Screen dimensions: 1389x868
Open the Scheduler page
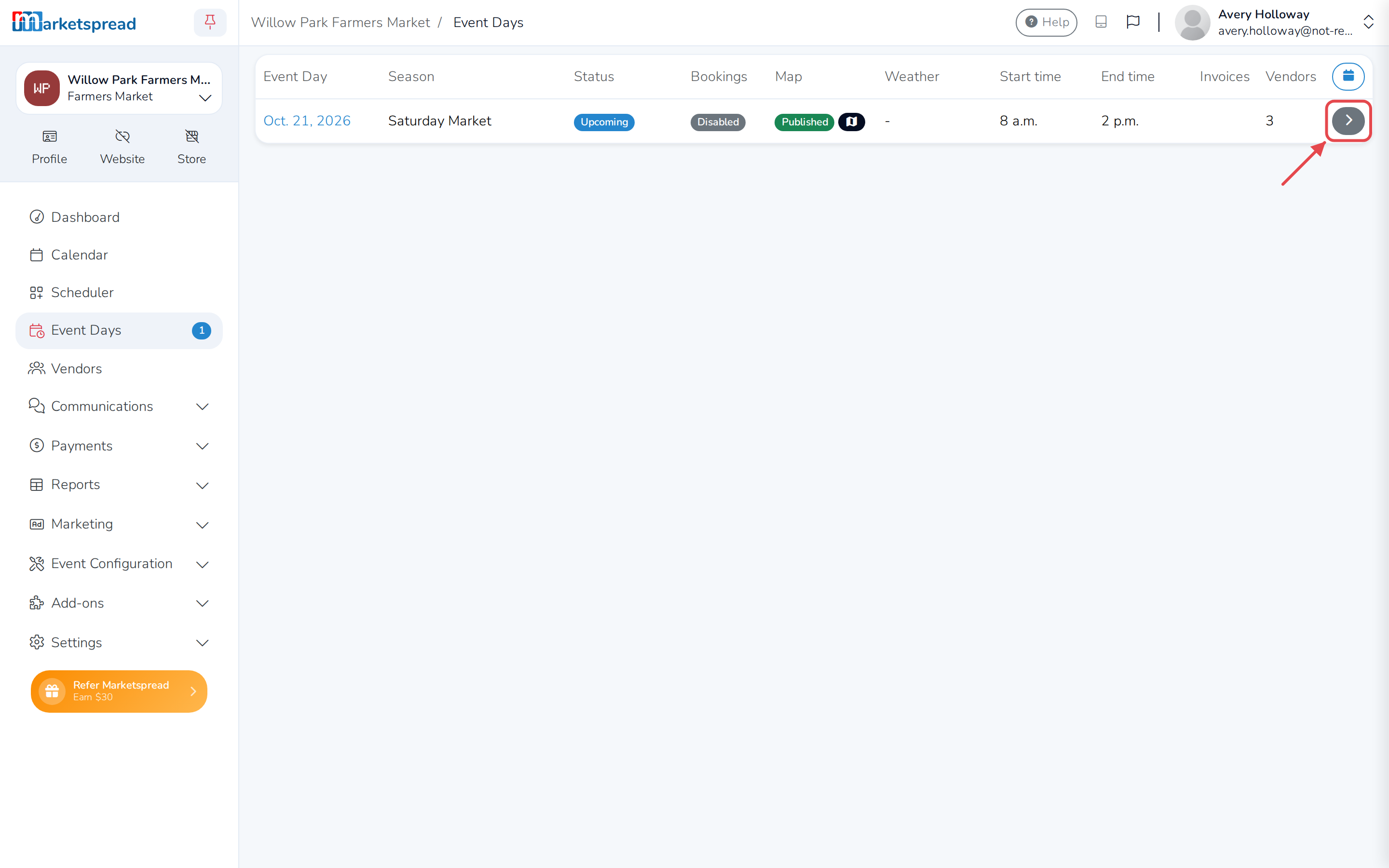(119, 293)
